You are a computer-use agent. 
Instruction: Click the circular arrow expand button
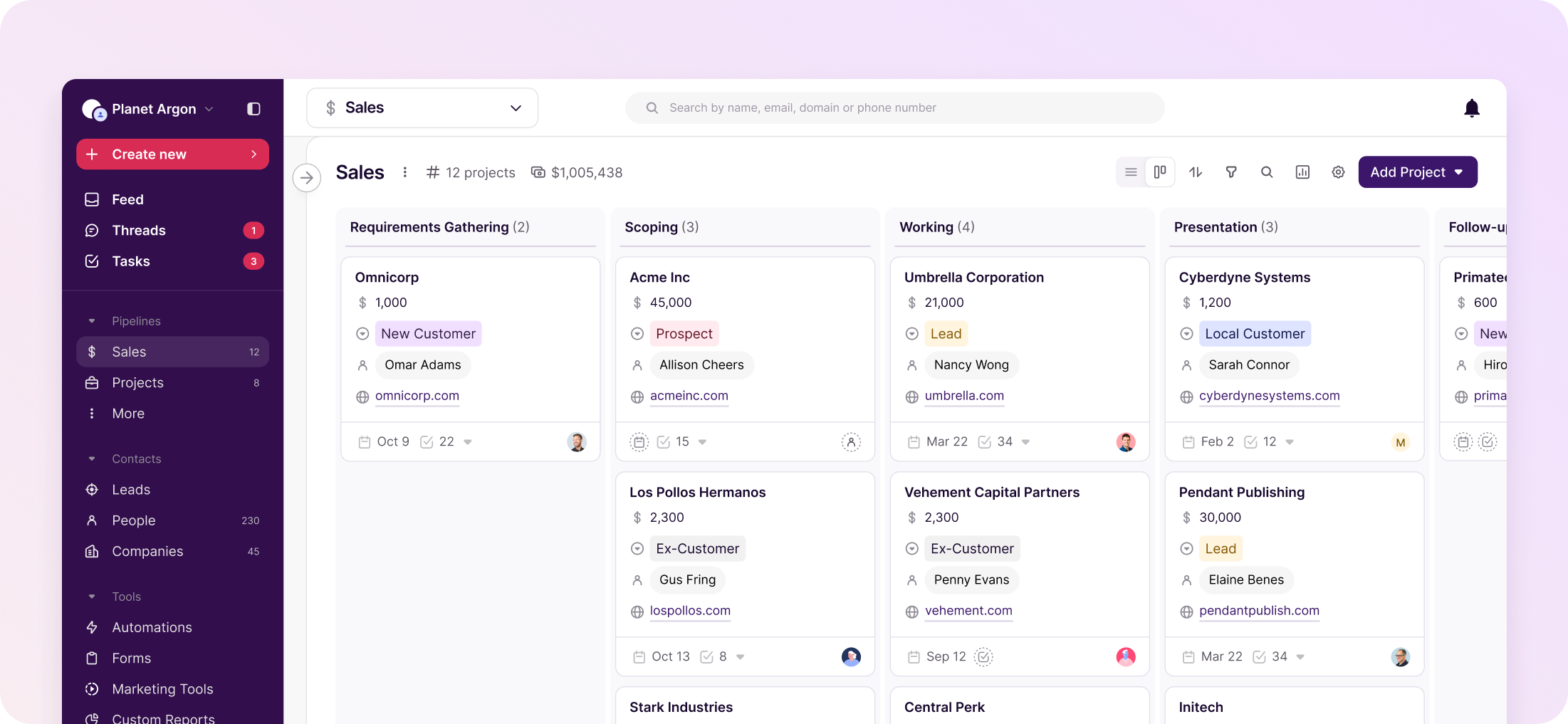307,177
